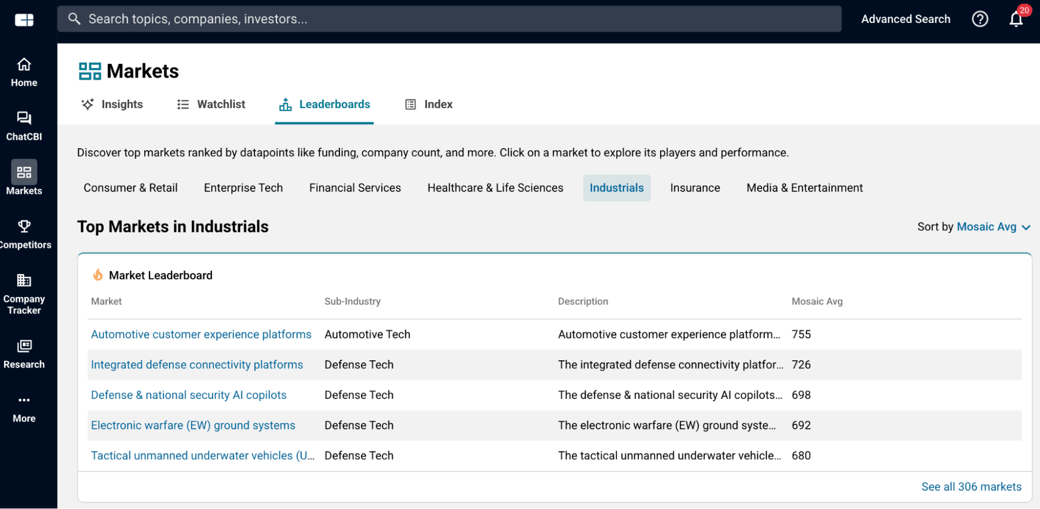
Task: Click the Top Markets in Industrials heading
Action: pyautogui.click(x=173, y=227)
